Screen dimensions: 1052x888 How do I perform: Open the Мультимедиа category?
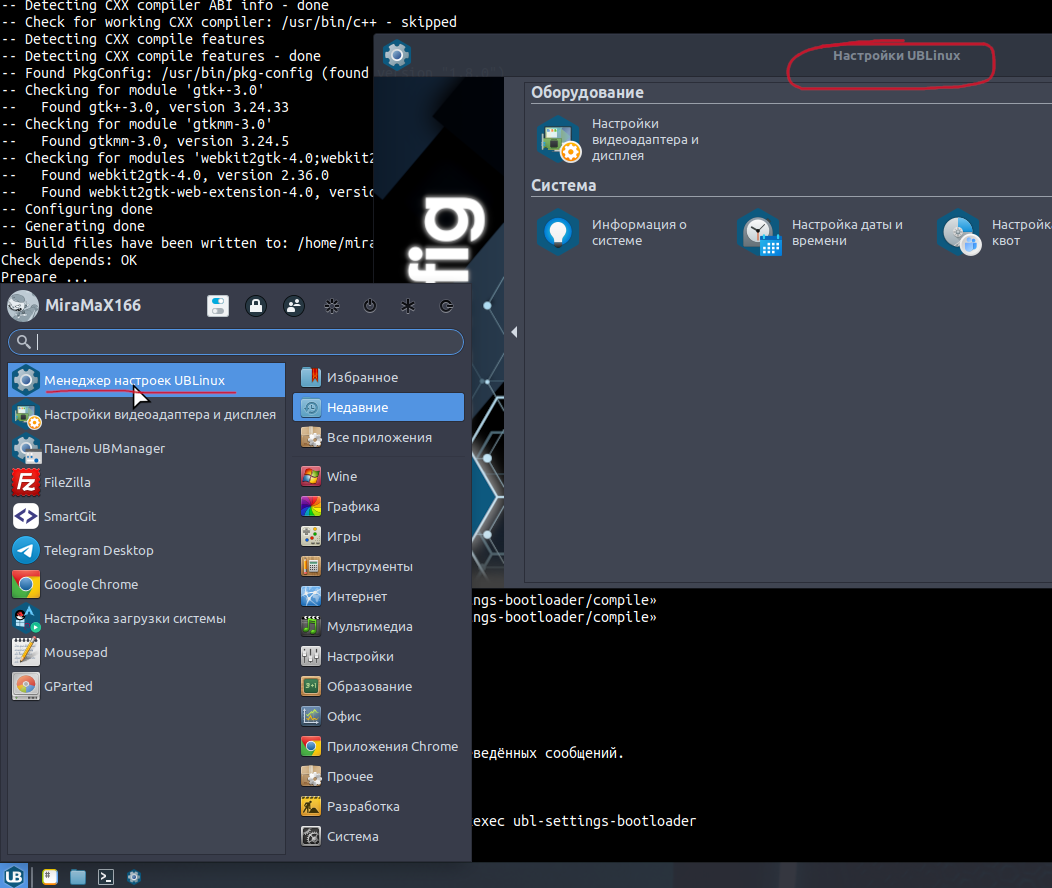(x=378, y=626)
